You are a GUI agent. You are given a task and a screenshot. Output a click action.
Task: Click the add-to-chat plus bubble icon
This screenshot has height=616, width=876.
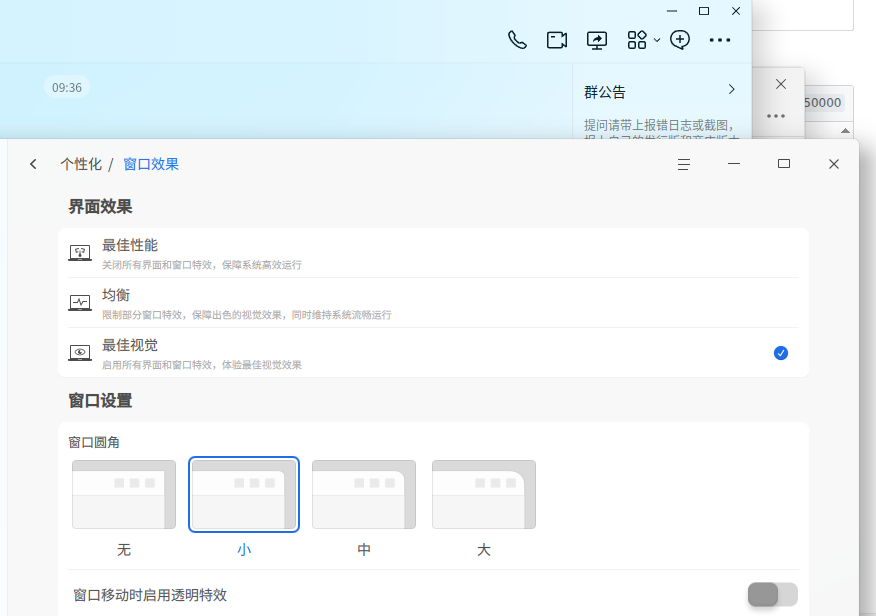[680, 40]
